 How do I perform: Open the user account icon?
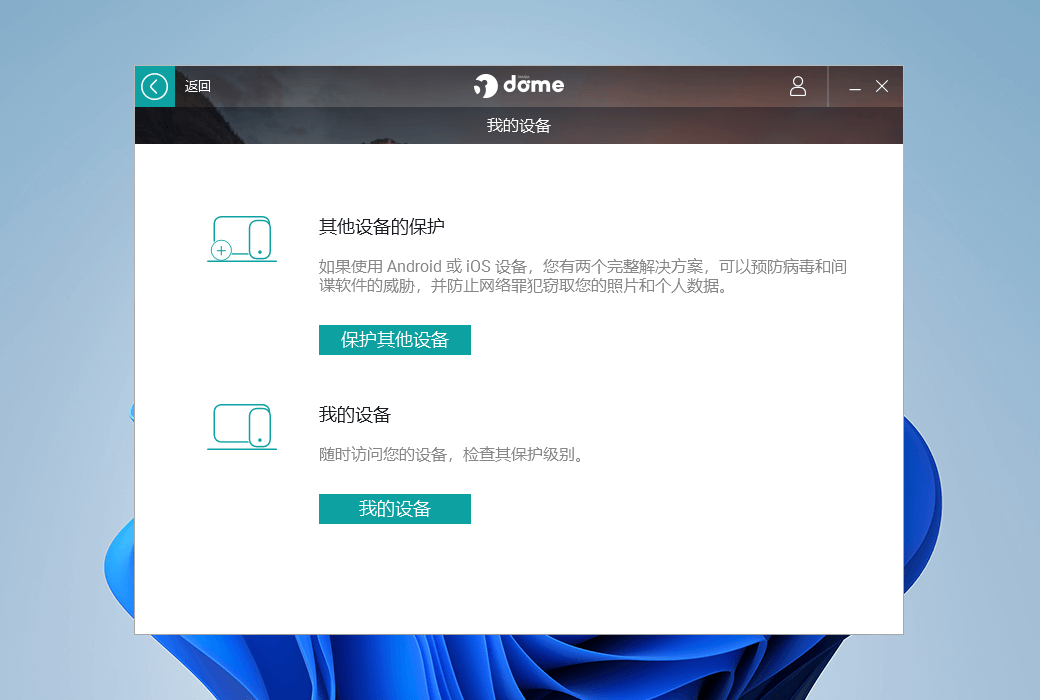coord(797,87)
